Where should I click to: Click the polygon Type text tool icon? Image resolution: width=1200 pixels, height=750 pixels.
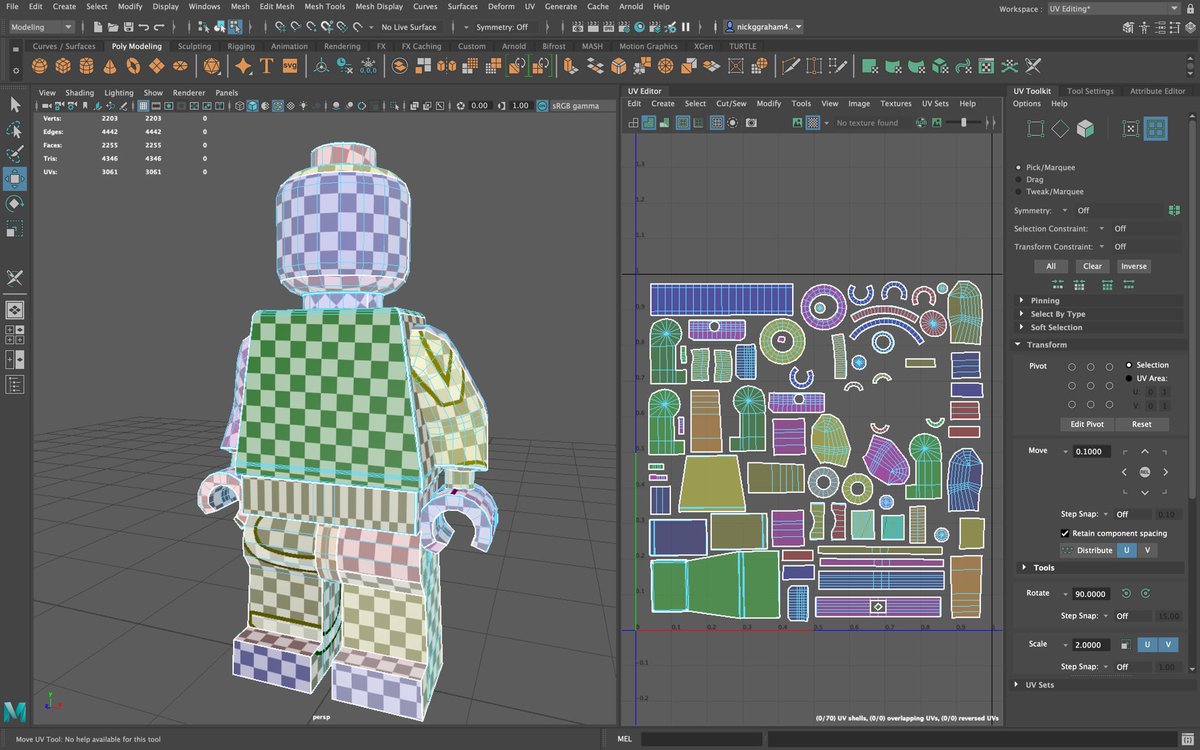267,67
